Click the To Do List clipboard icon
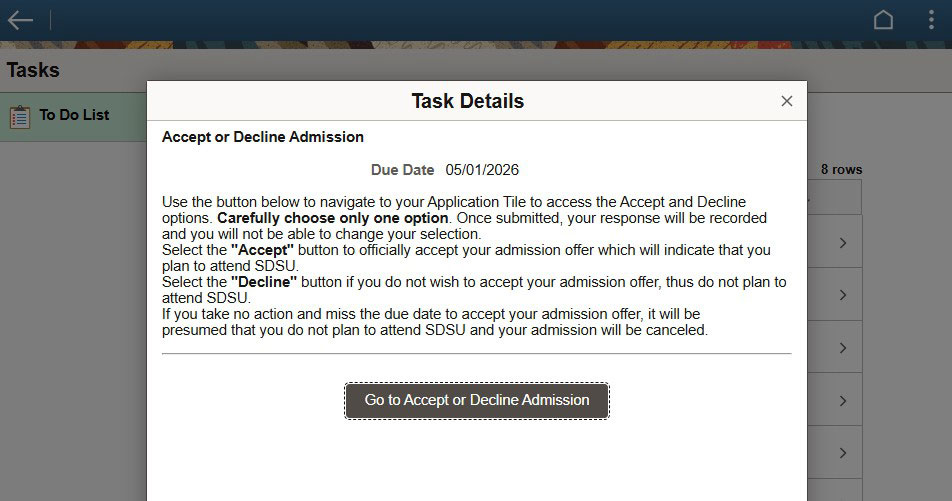952x501 pixels. (x=20, y=116)
